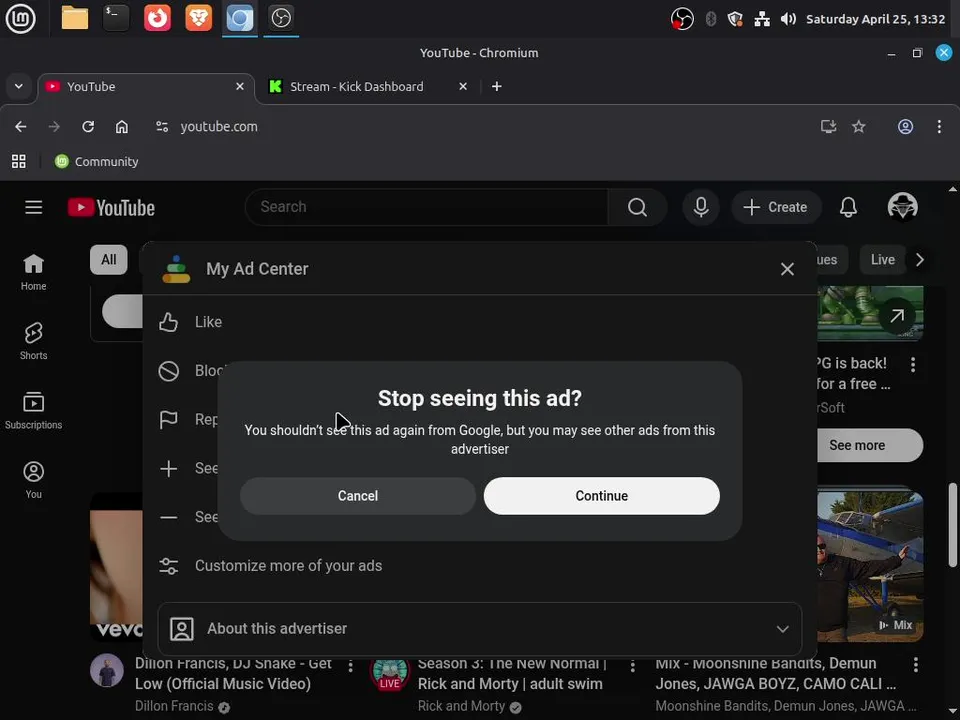960x720 pixels.
Task: Open options for Dillon Francis video
Action: pos(350,666)
